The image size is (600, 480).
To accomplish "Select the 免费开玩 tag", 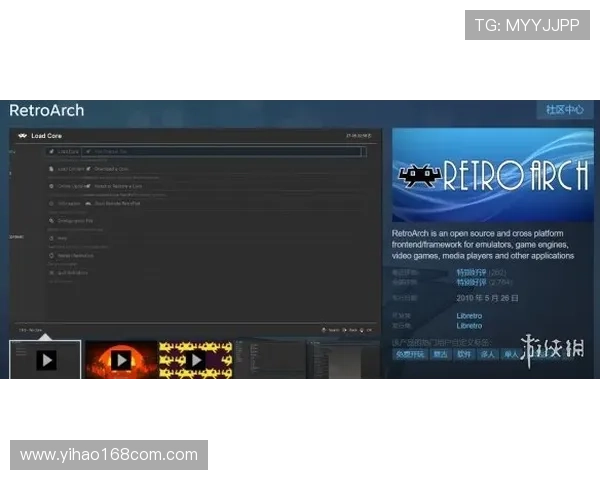I will pos(410,354).
